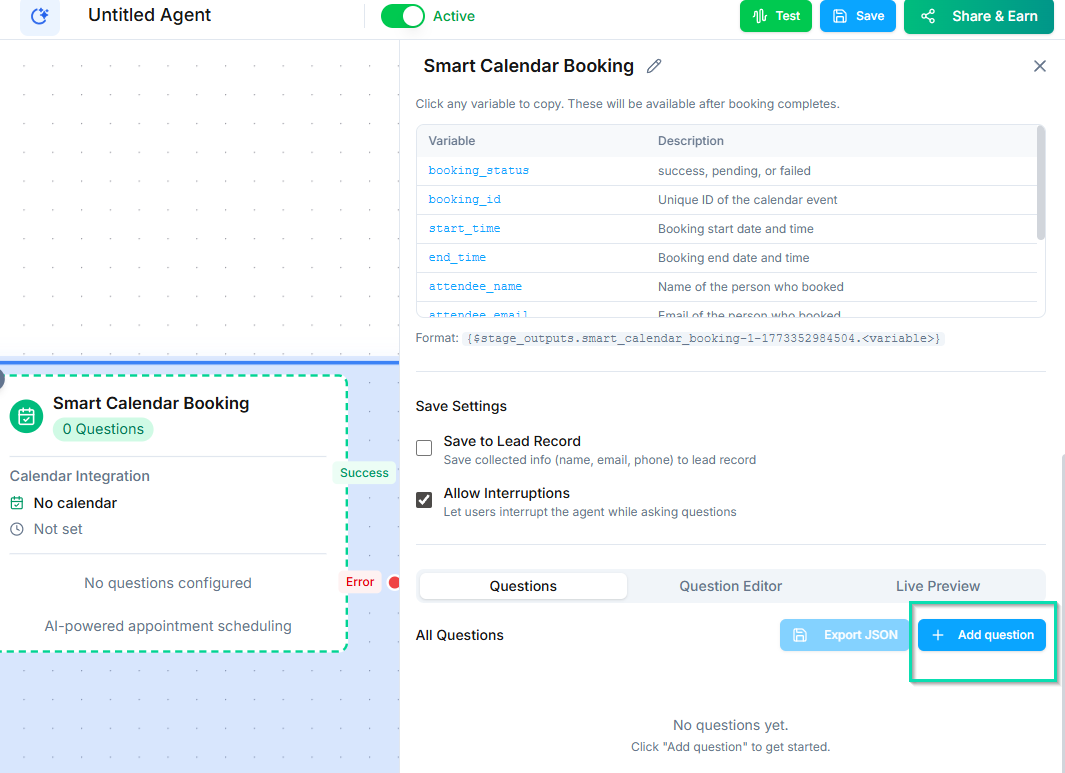Click the agent logo icon top-left

pos(40,16)
